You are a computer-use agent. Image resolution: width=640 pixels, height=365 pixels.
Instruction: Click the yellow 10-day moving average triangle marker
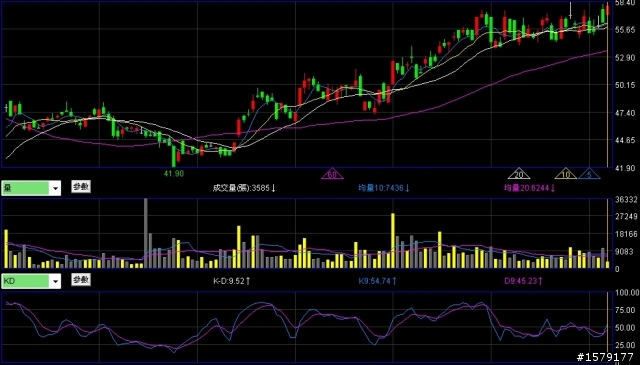(x=566, y=174)
